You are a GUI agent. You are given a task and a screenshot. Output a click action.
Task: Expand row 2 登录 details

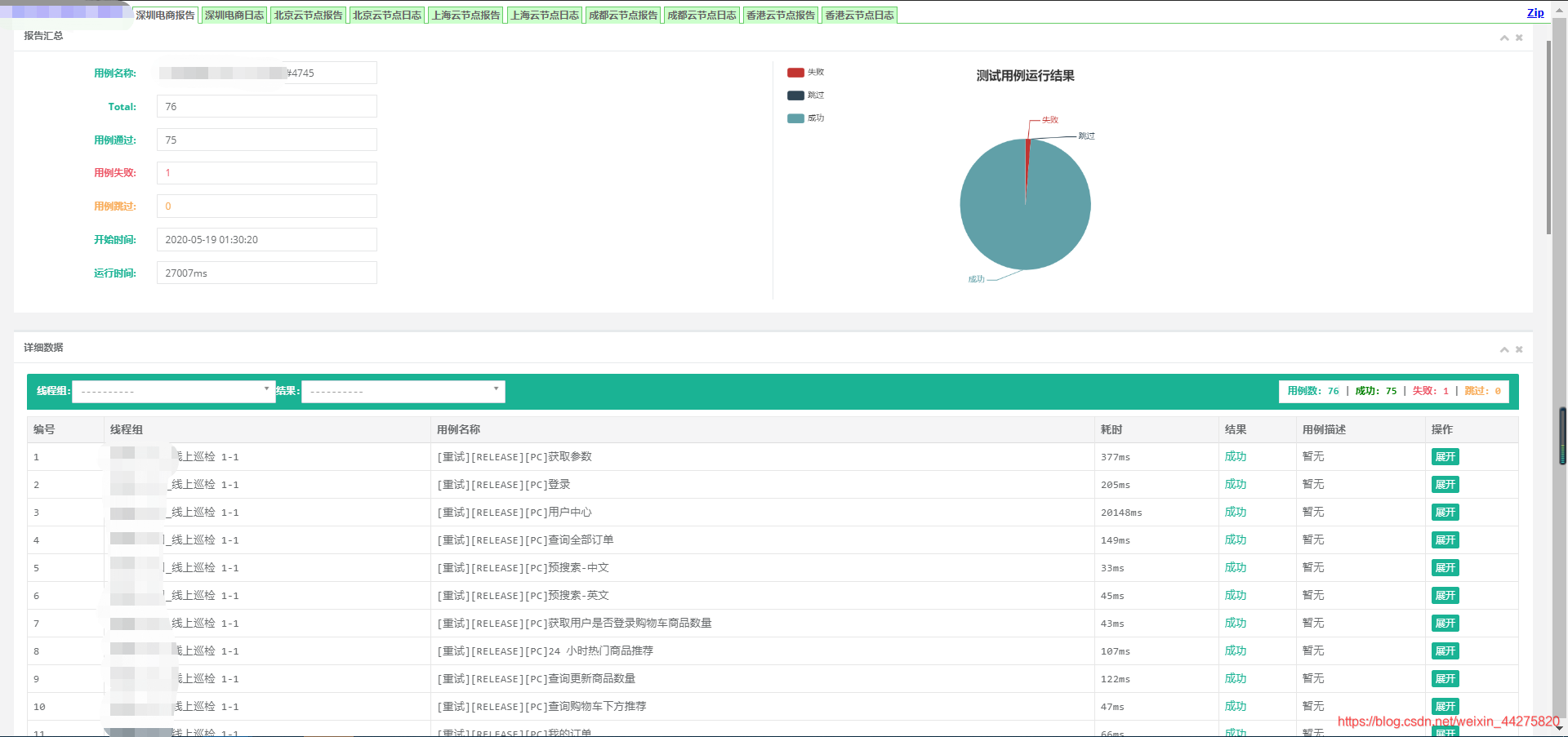coord(1445,485)
